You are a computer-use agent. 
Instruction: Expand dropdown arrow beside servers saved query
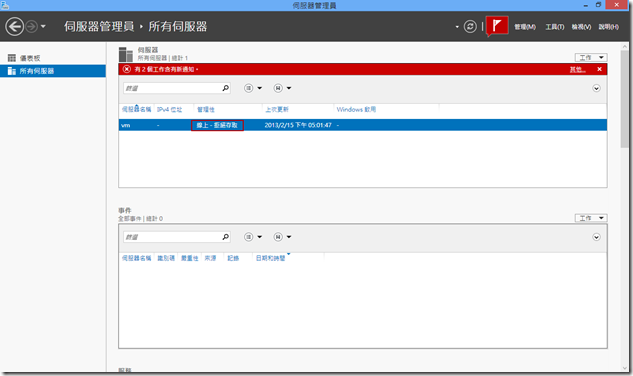pyautogui.click(x=289, y=88)
